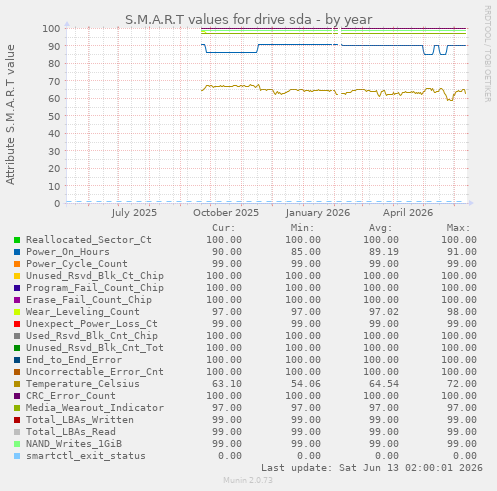
Task: Click the purple Erase_Fail_Count_Chip swatch
Action: (x=17, y=300)
